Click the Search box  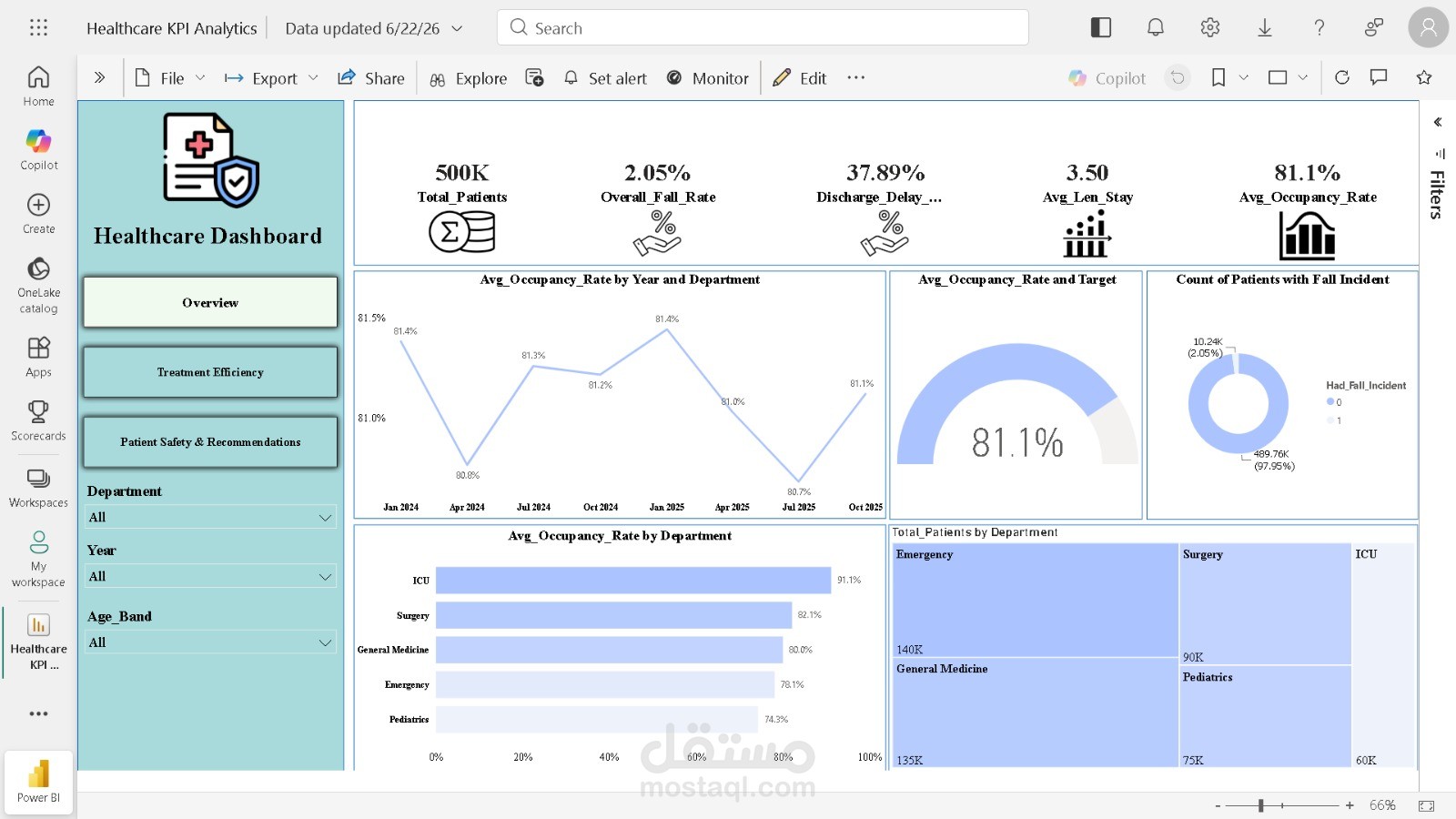[x=763, y=27]
